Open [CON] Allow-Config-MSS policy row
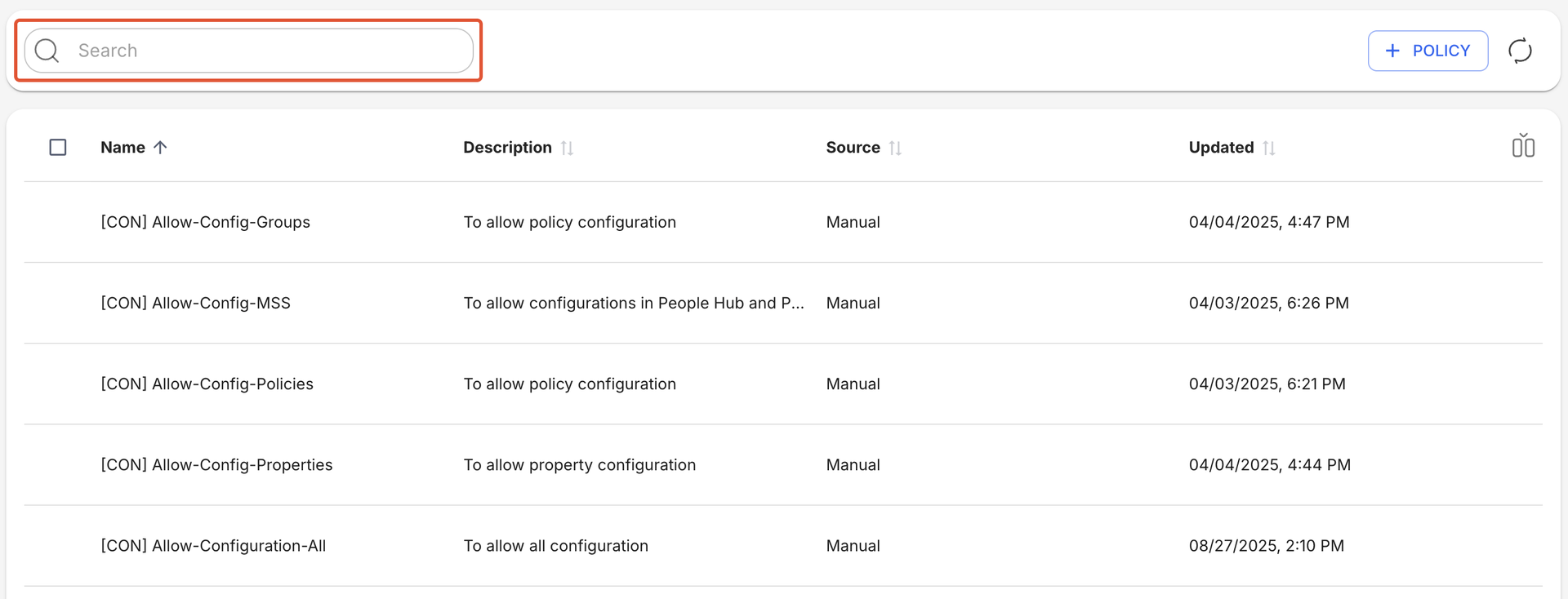This screenshot has height=599, width=1568. 195,303
